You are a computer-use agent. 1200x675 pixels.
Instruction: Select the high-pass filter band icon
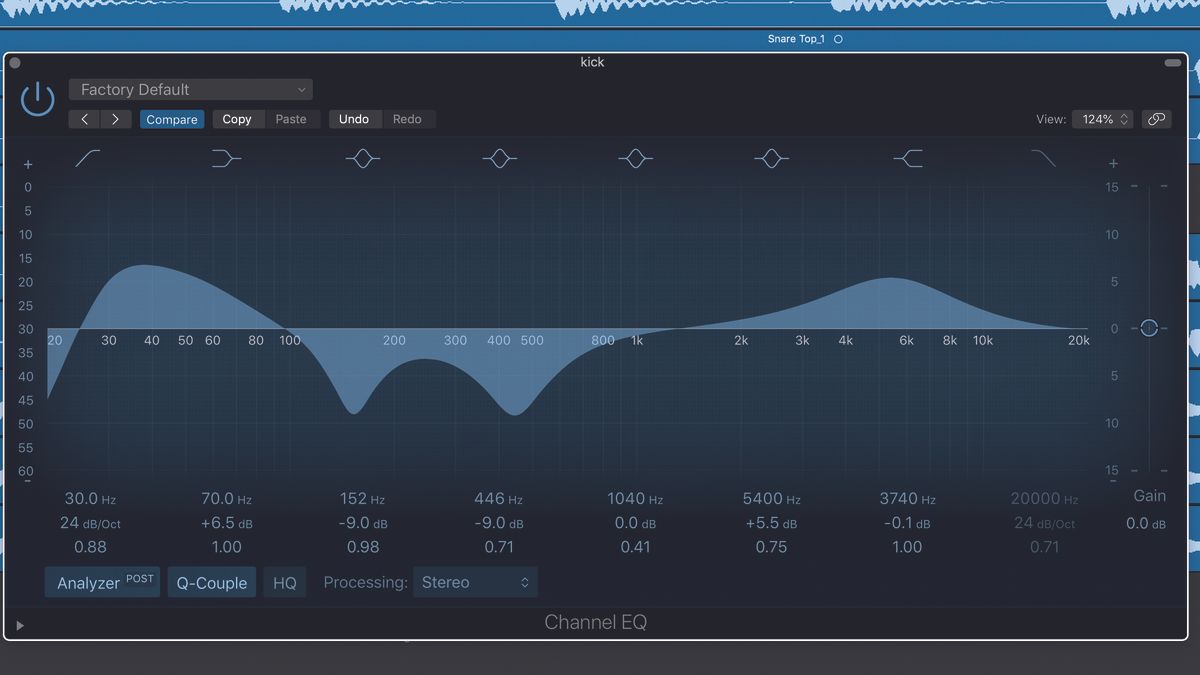point(85,158)
